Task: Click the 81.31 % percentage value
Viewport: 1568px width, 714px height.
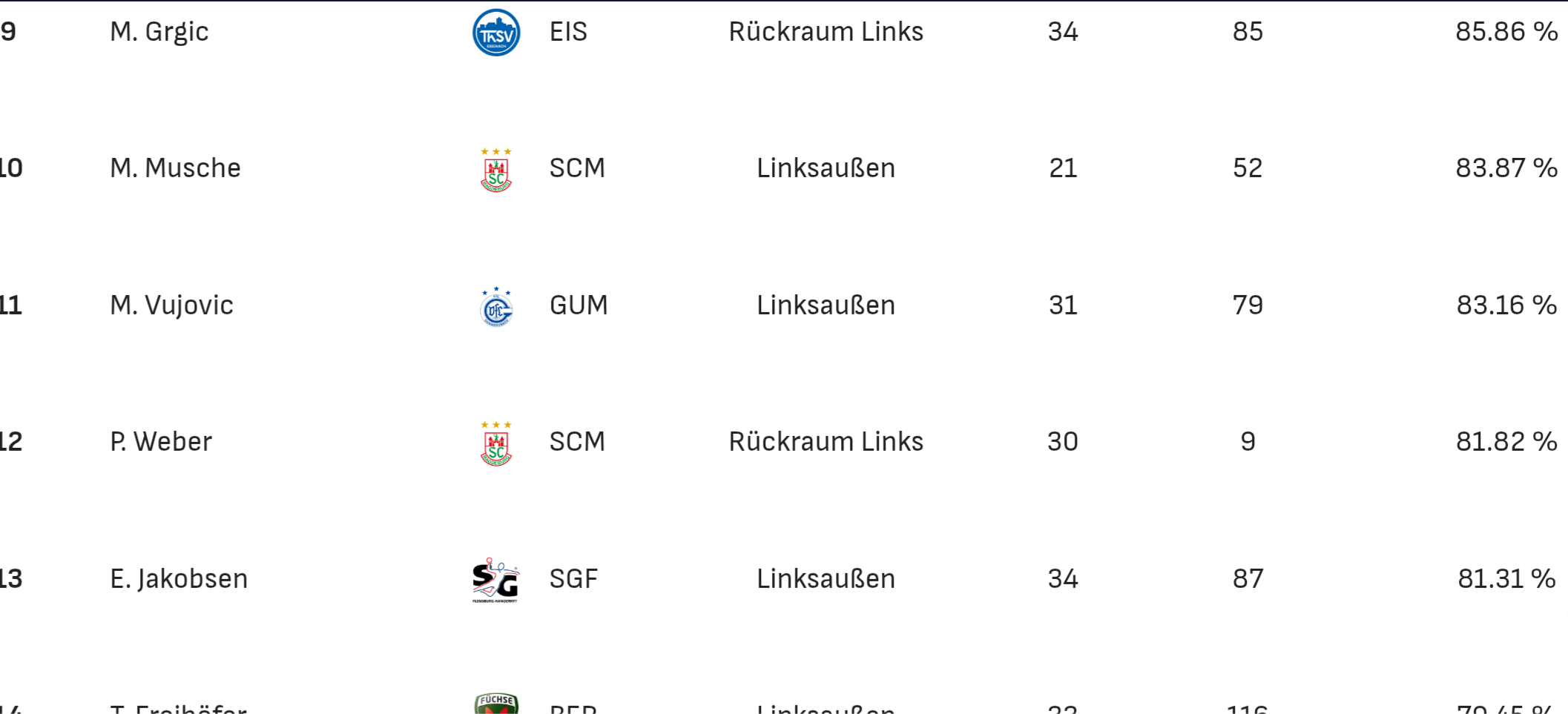Action: (x=1506, y=579)
